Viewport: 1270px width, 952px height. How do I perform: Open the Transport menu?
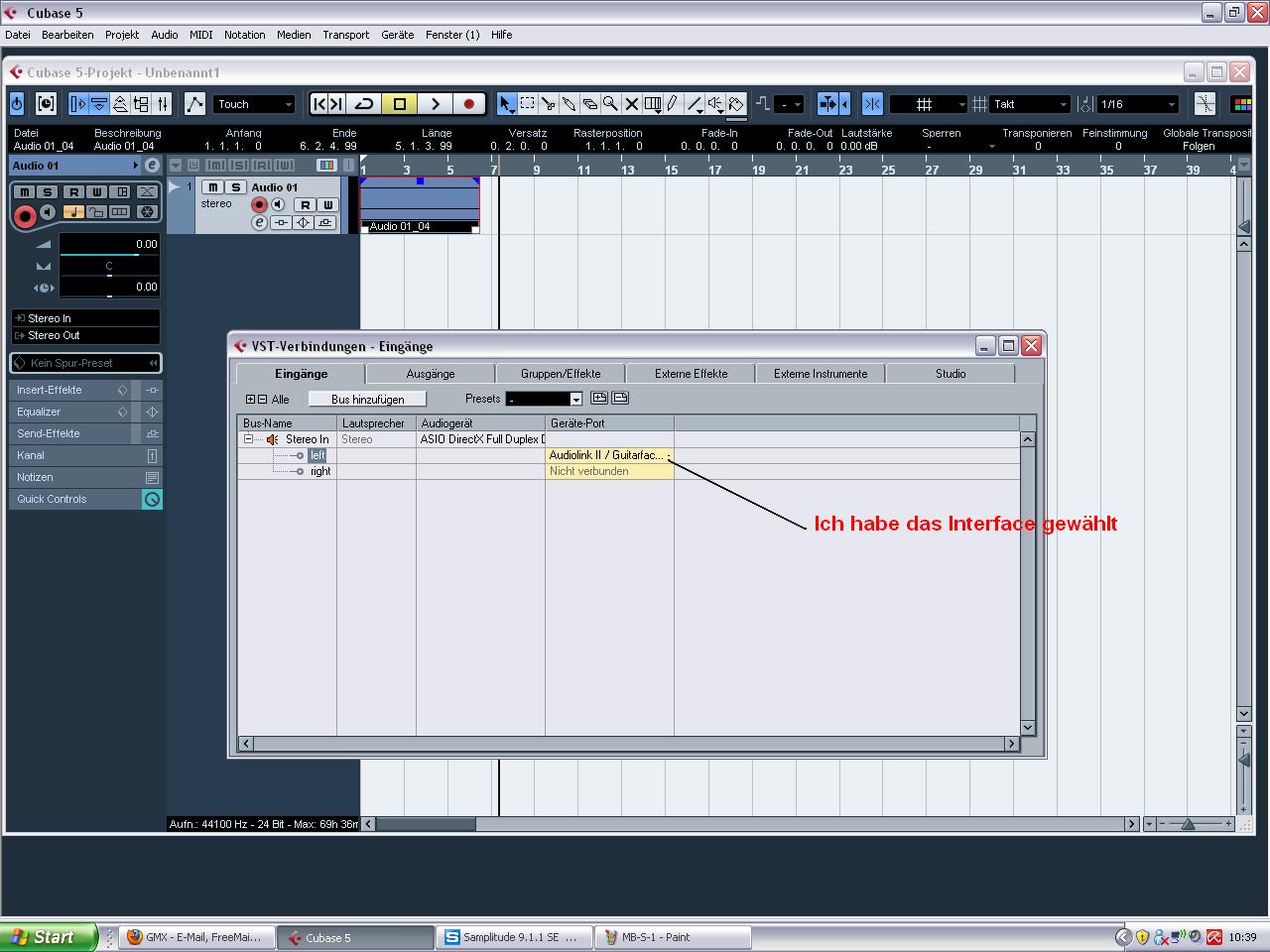[x=345, y=35]
